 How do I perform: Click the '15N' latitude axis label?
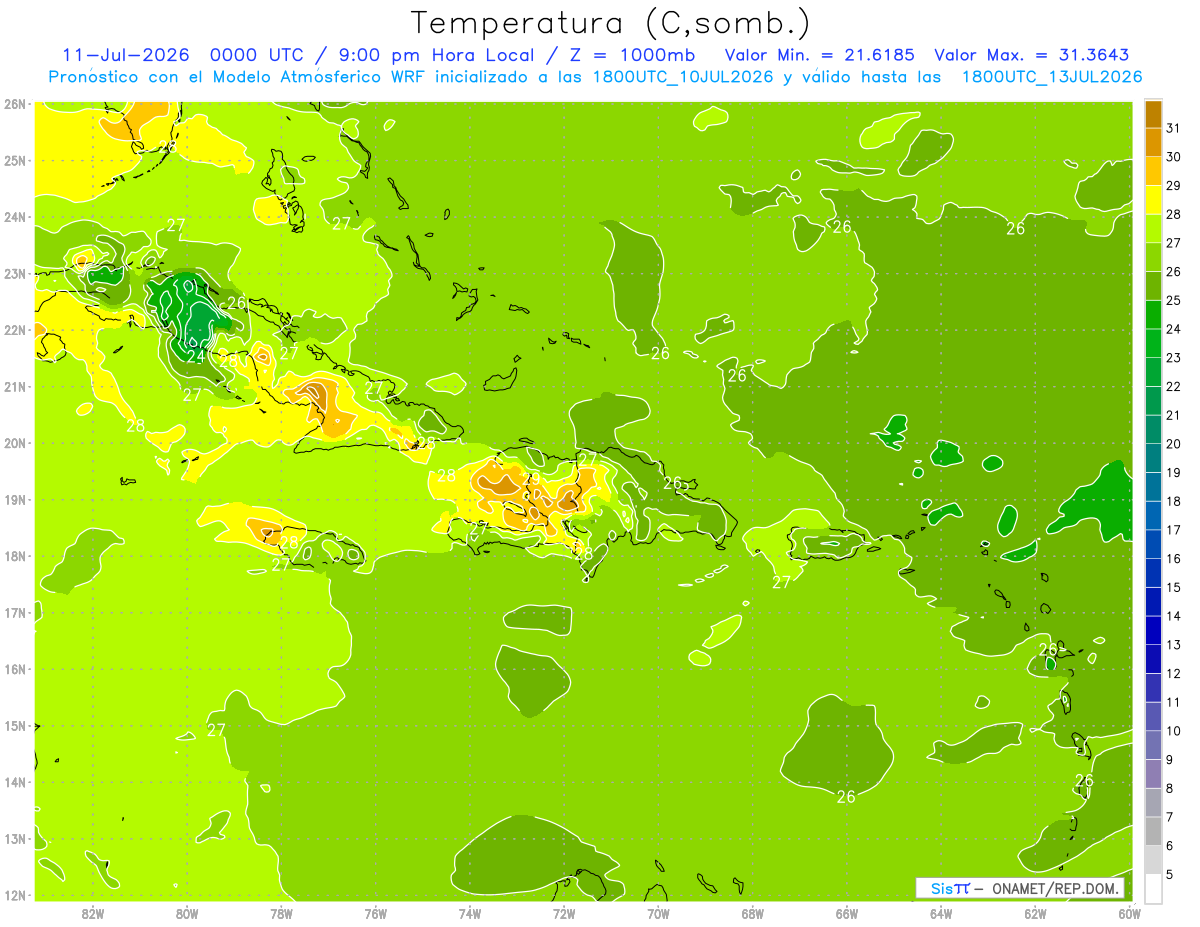point(15,726)
